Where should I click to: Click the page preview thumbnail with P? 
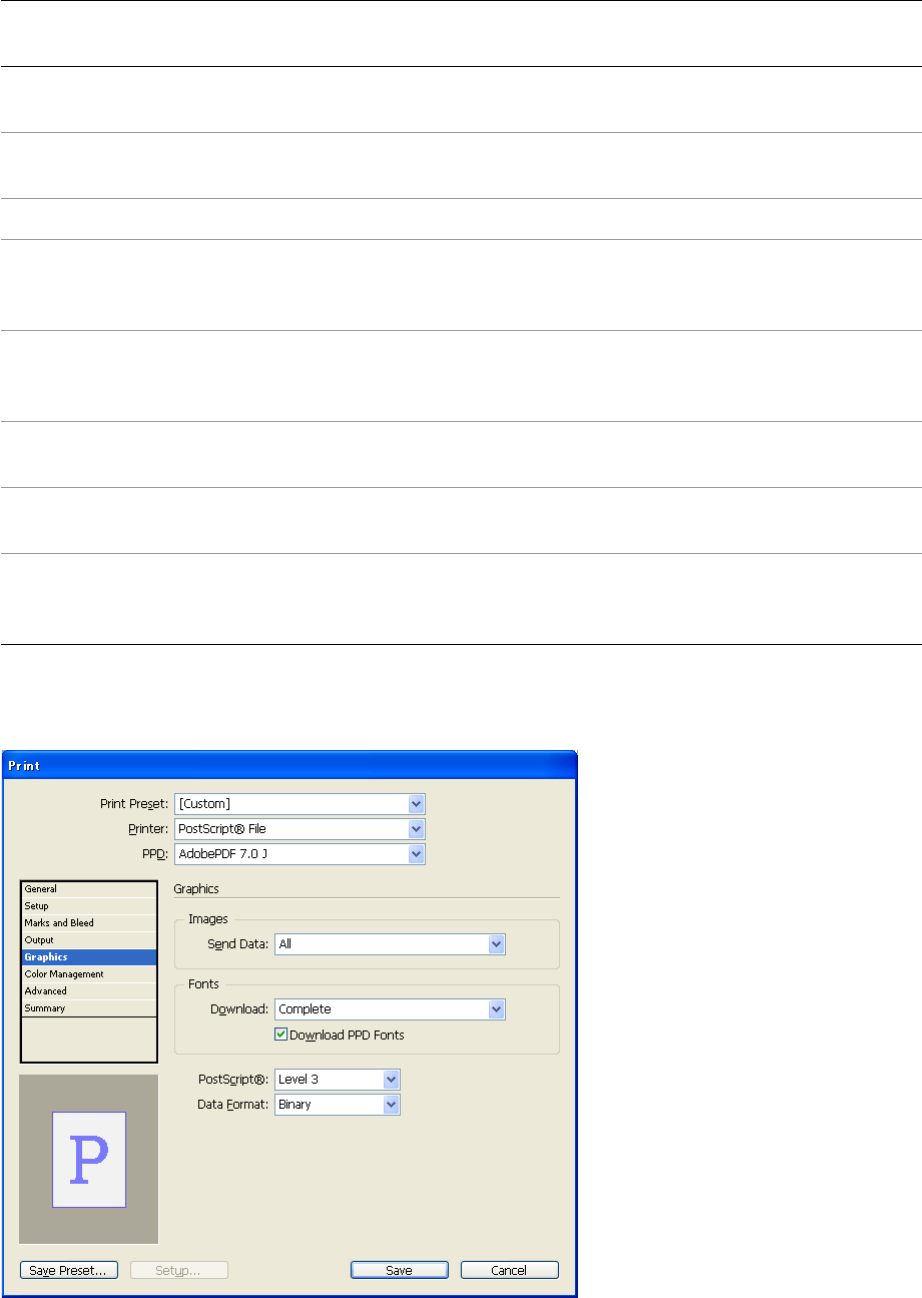pos(89,1159)
